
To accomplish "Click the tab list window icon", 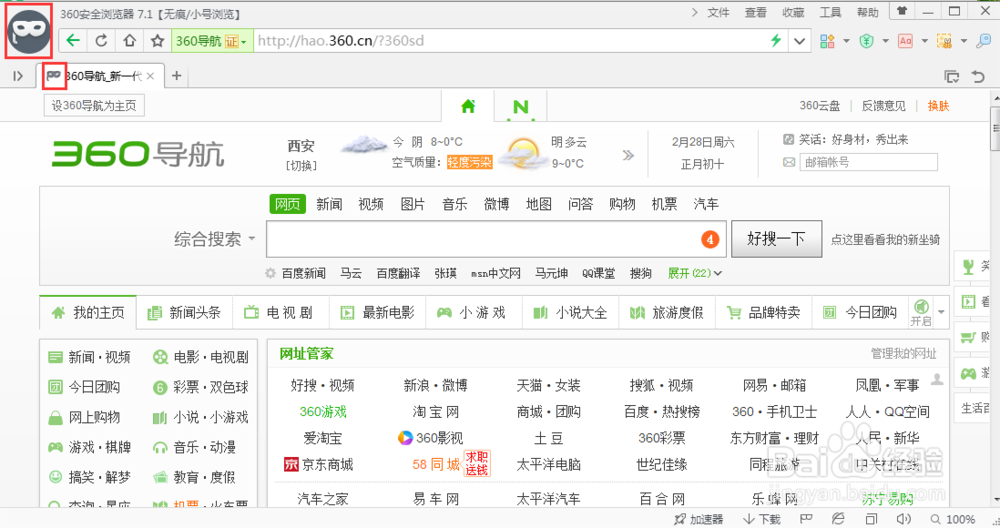I will tap(952, 77).
